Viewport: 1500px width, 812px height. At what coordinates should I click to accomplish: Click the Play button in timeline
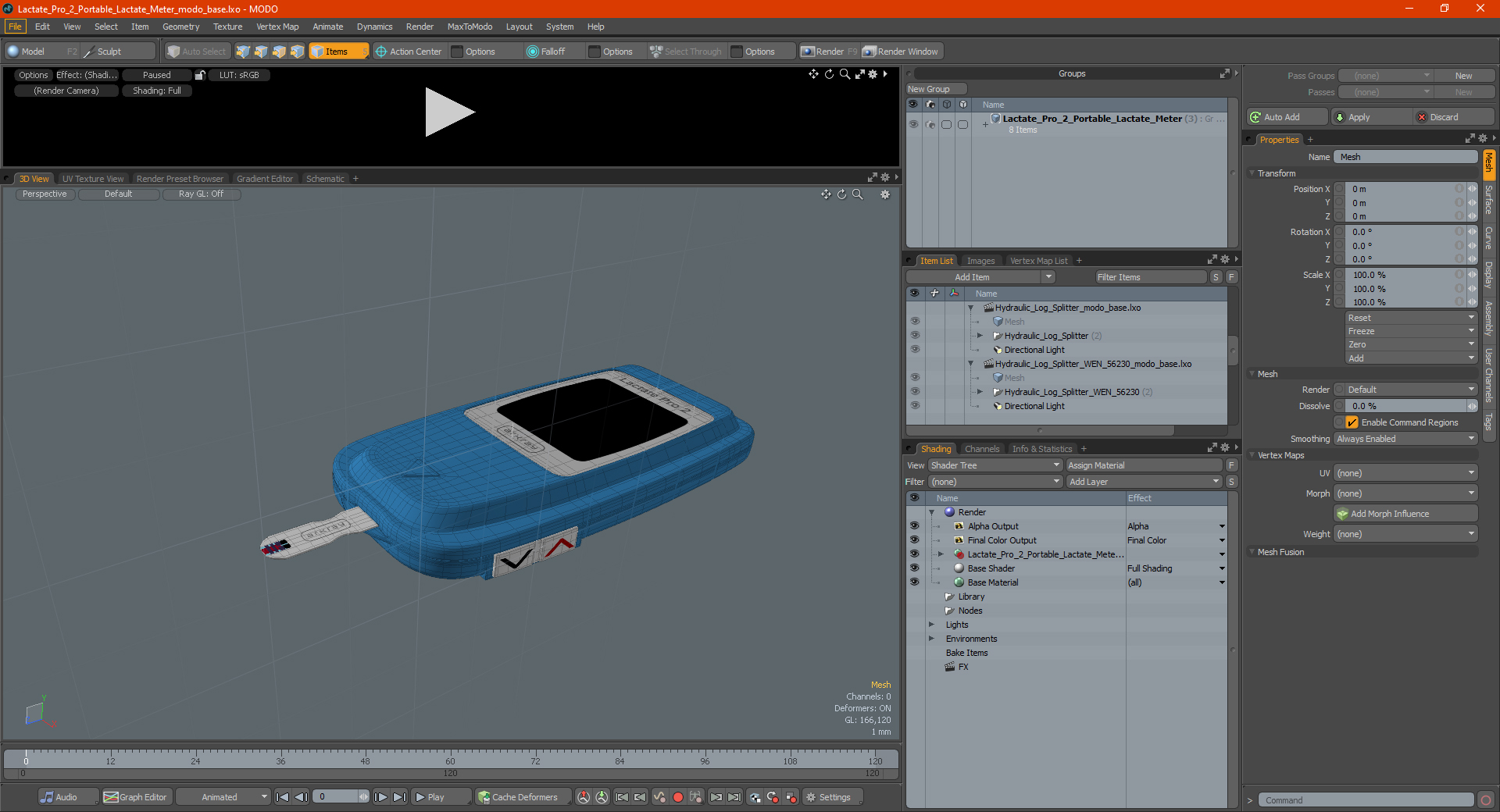441,797
